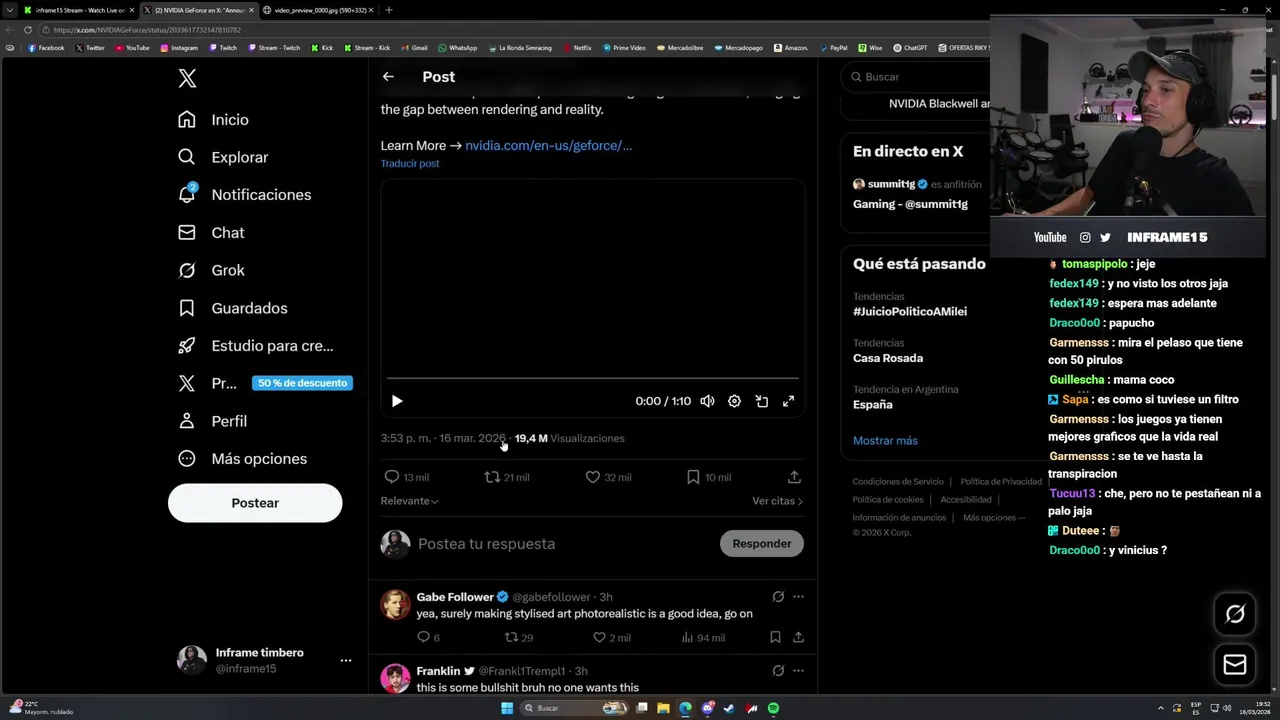Click Traducir post

click(x=410, y=164)
